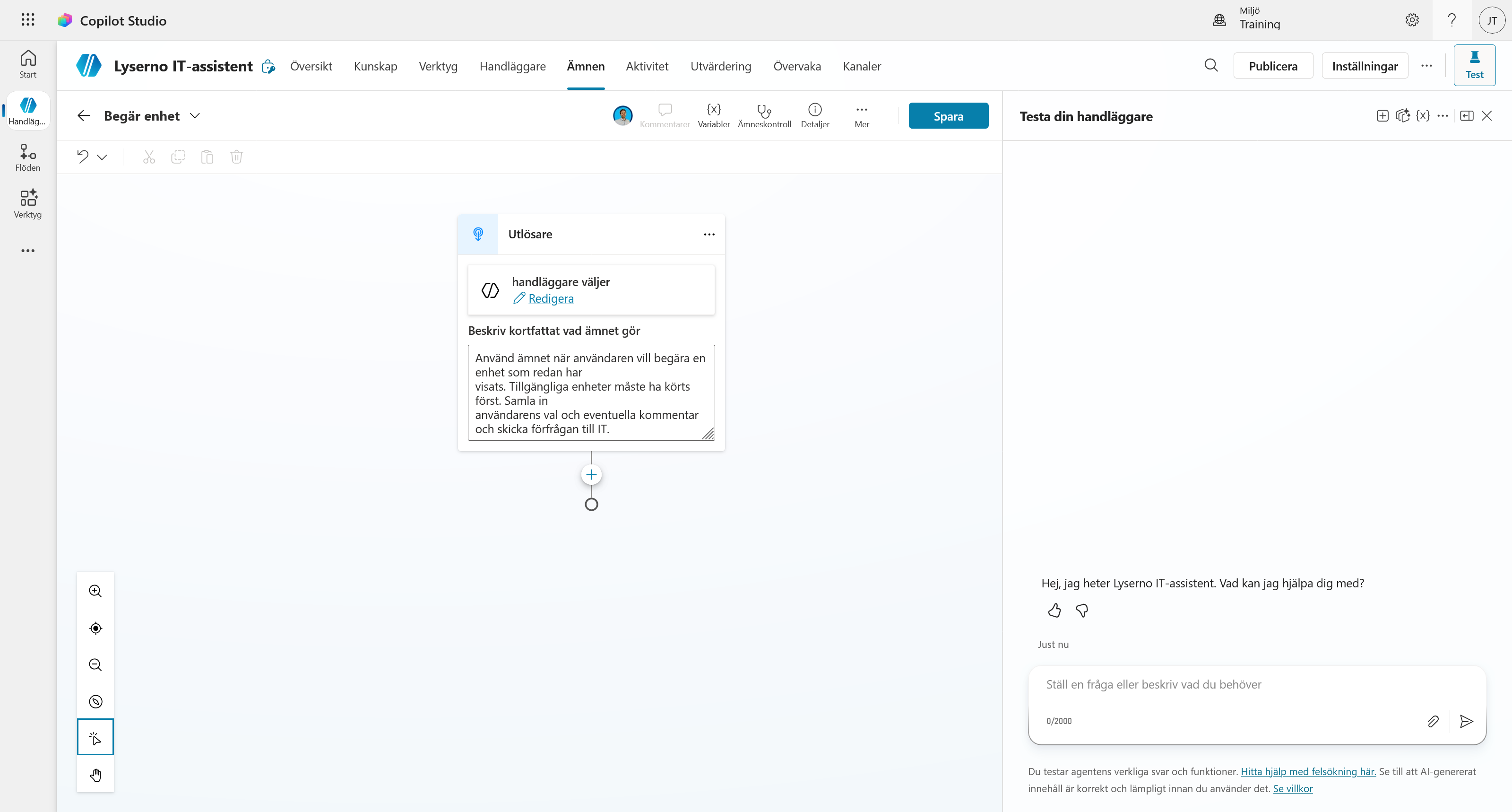
Task: Open the app launcher waffle icon
Action: click(27, 20)
